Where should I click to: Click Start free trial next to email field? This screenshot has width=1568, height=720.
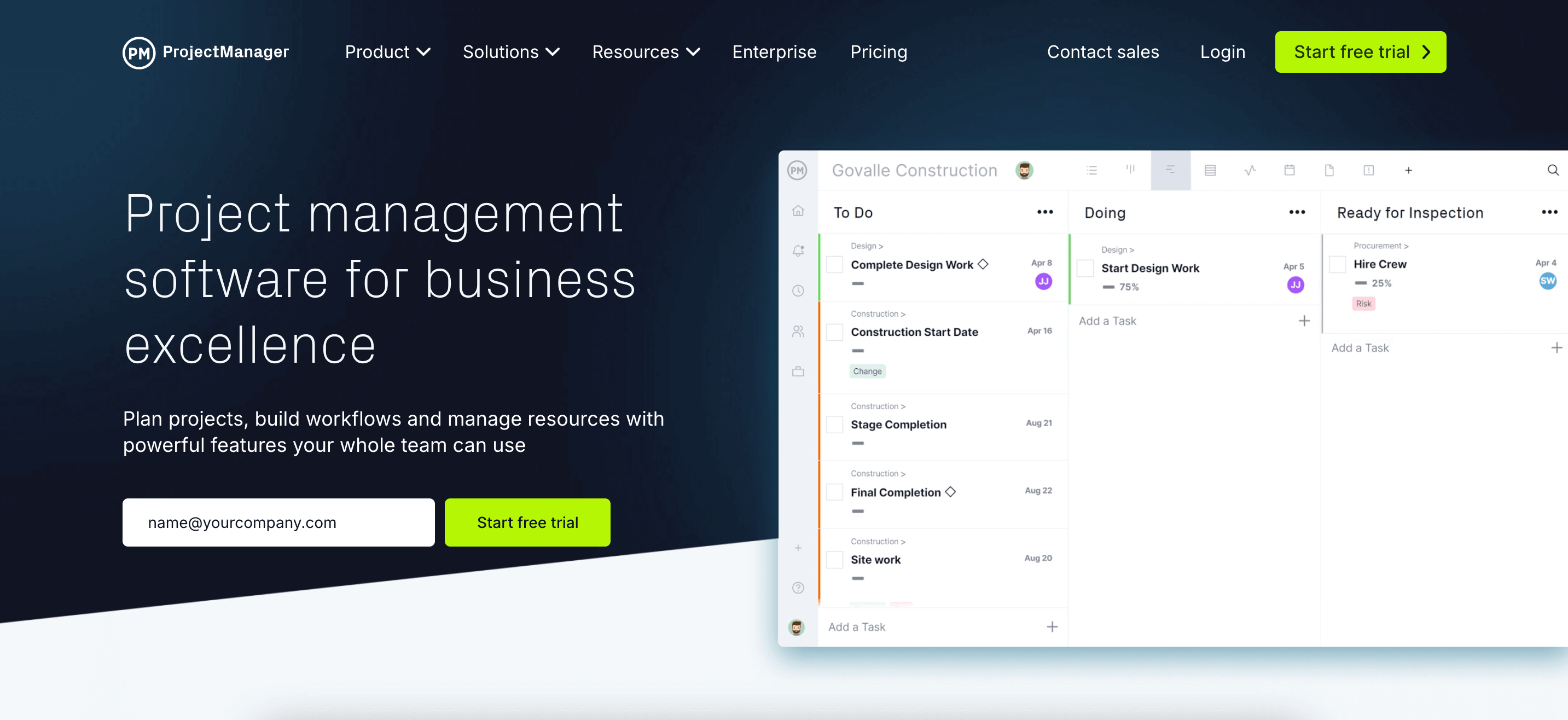click(527, 522)
